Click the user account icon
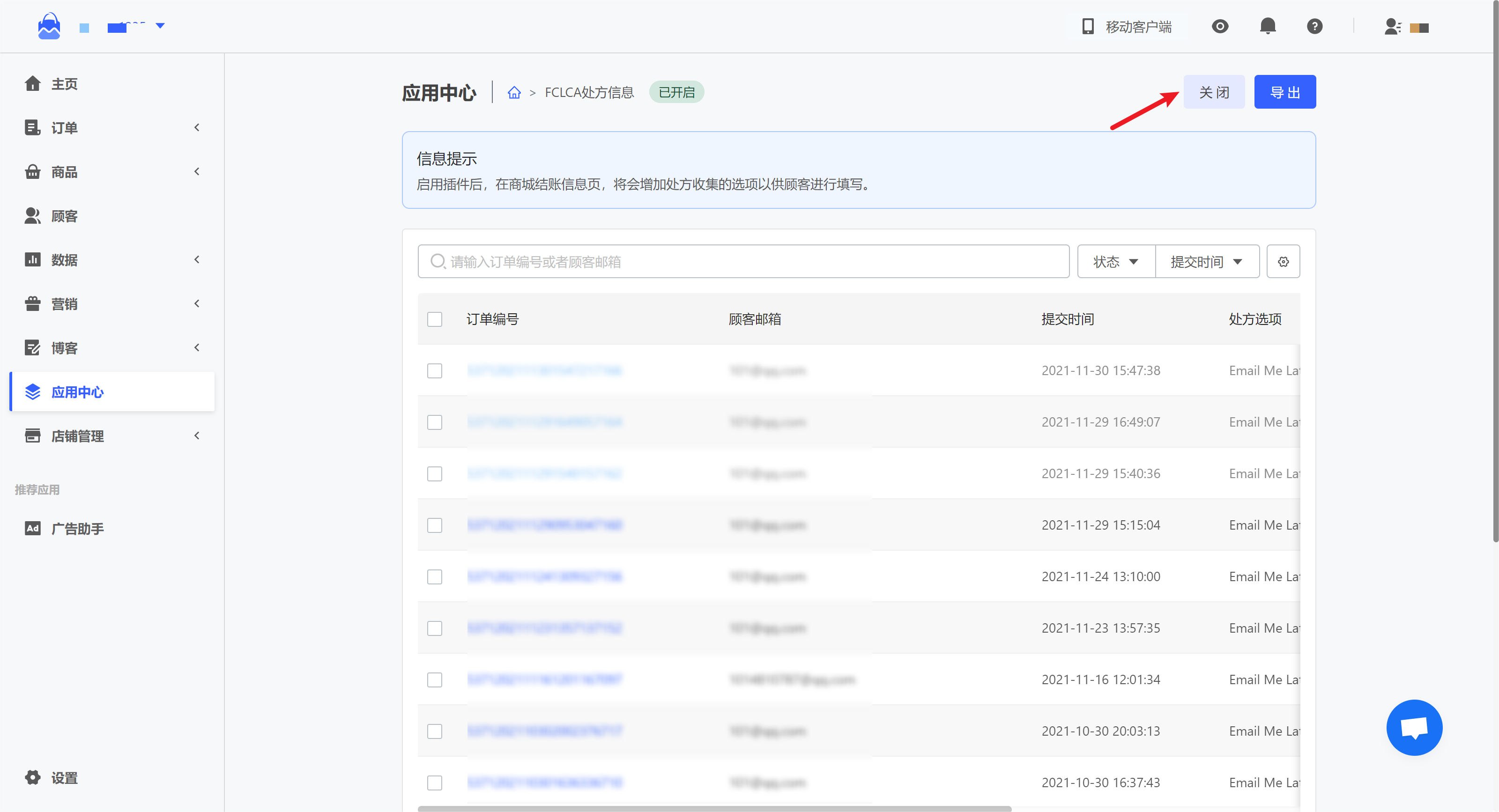Viewport: 1499px width, 812px height. tap(1392, 27)
